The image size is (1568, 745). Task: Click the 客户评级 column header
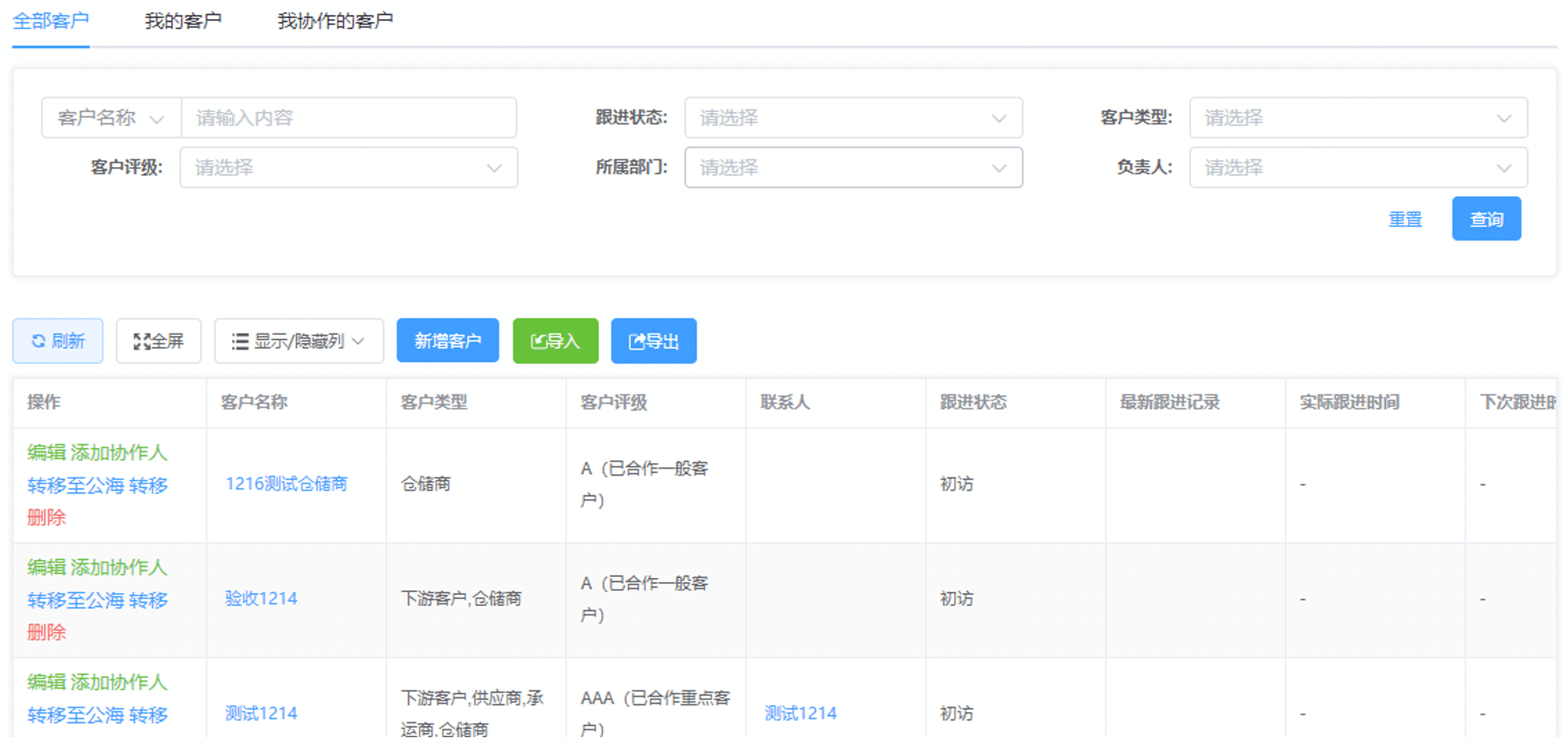614,403
